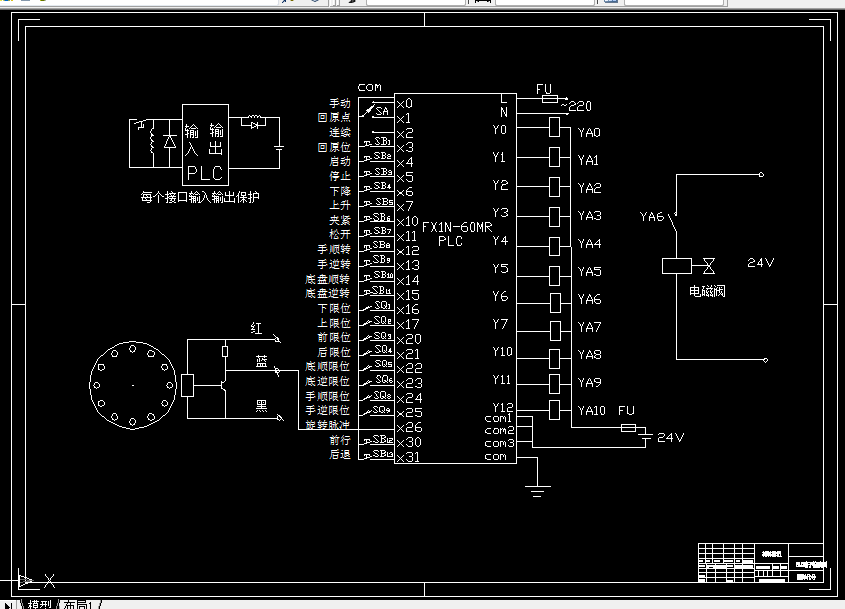Click the tab navigation arrow beside the model tab
Image resolution: width=845 pixels, height=609 pixels.
coord(8,604)
